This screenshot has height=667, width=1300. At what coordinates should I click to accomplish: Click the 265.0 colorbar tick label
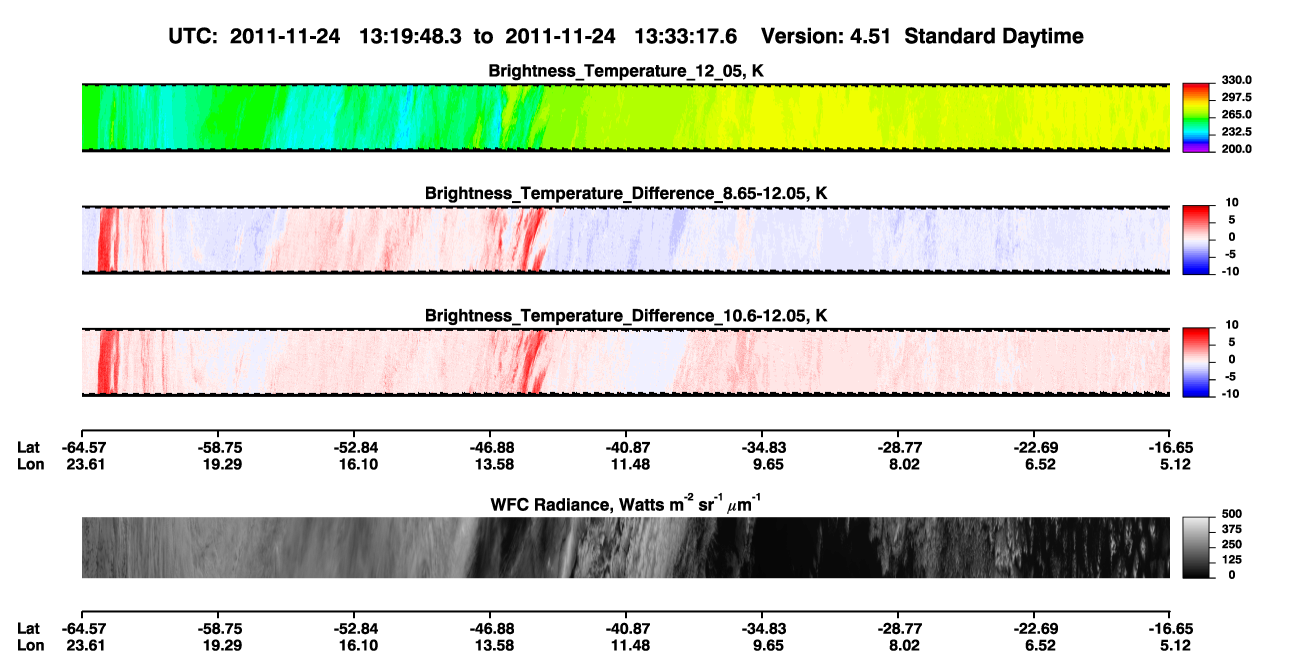pos(1236,115)
